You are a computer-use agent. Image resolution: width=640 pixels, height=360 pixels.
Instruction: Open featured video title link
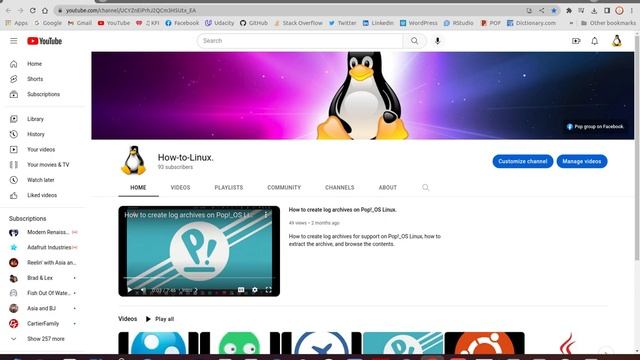click(x=342, y=210)
